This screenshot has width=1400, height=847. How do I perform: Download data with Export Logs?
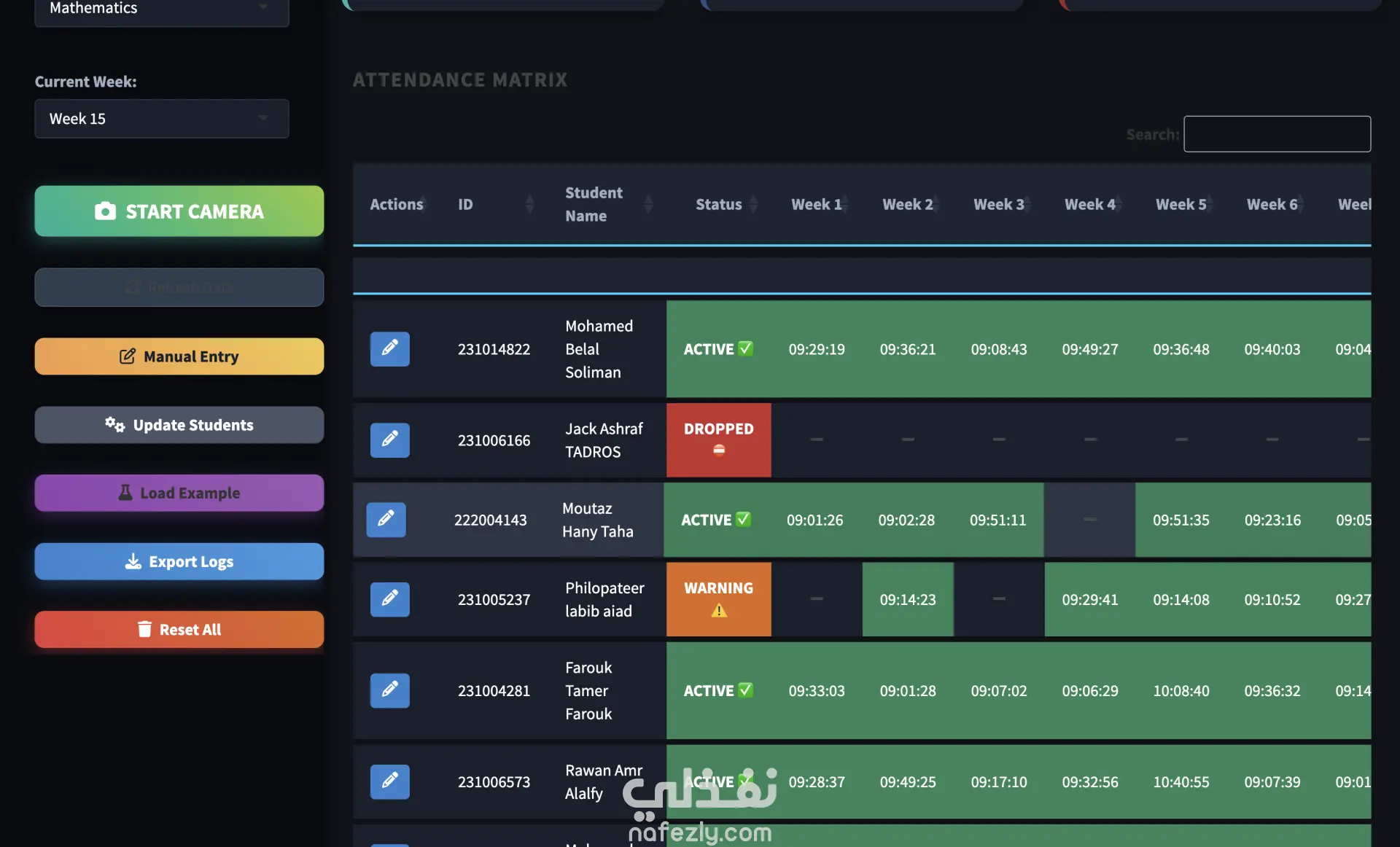coord(179,561)
